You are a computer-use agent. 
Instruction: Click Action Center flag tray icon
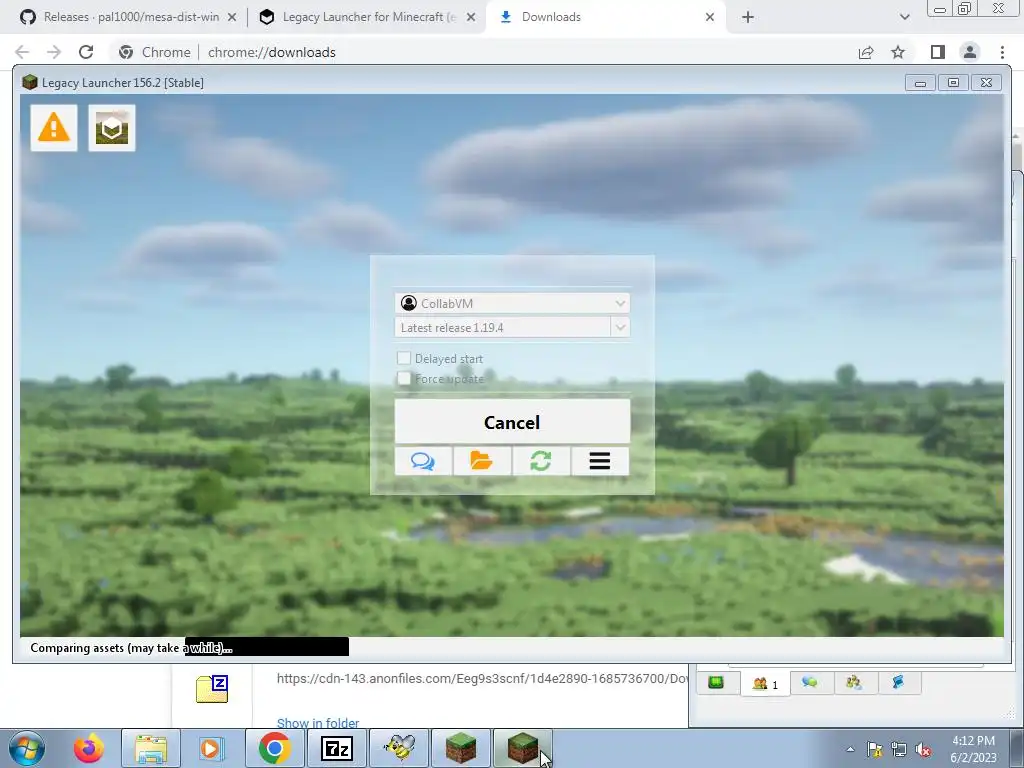click(874, 749)
